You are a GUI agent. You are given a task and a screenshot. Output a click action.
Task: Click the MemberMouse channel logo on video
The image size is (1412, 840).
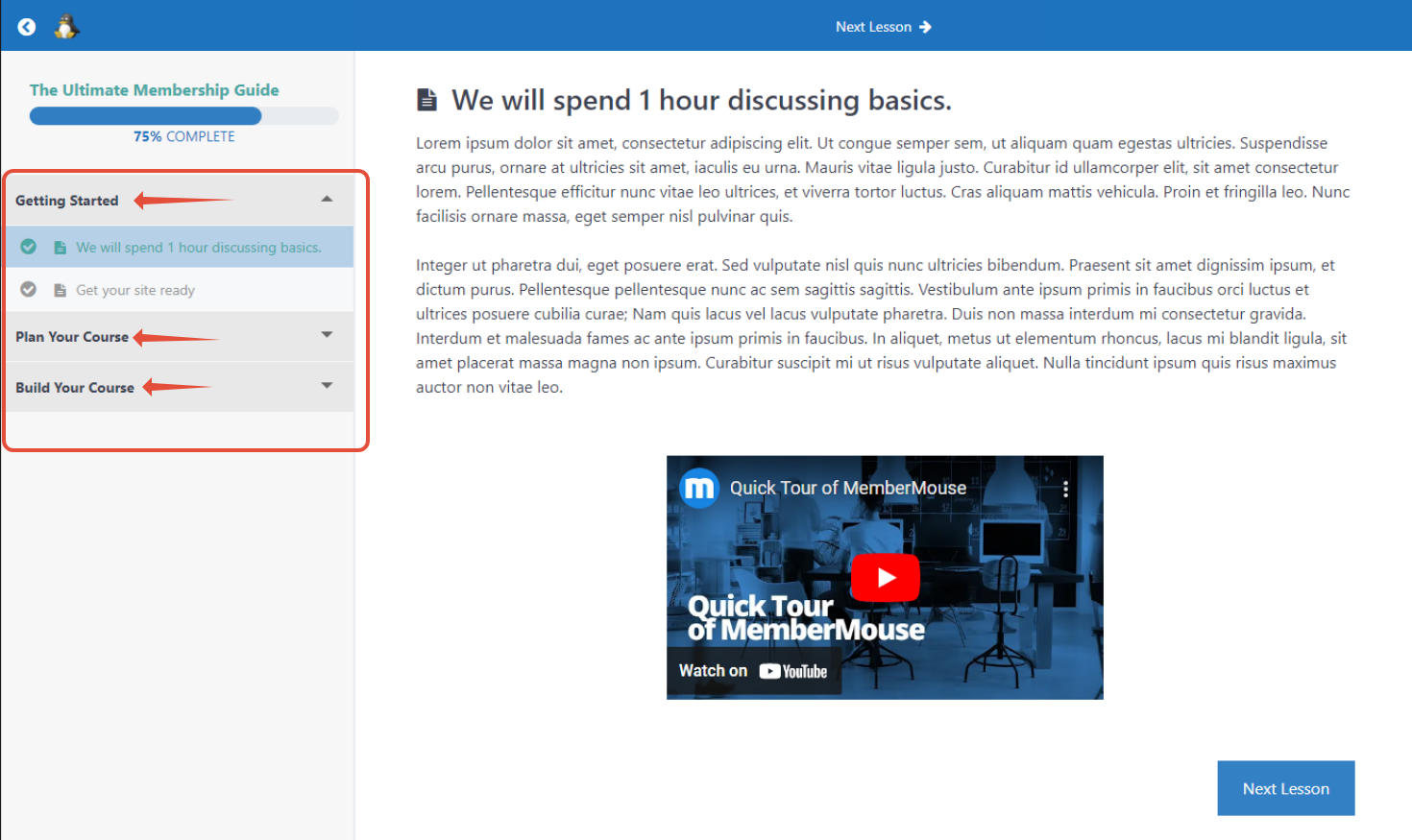(699, 488)
